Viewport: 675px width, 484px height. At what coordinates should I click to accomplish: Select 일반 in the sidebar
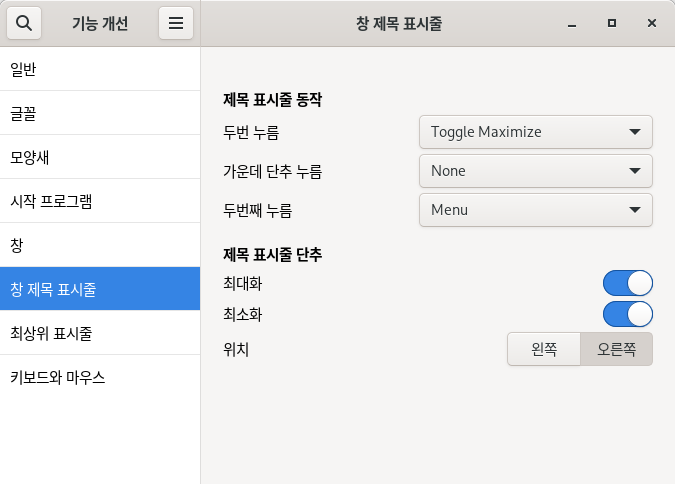click(100, 69)
